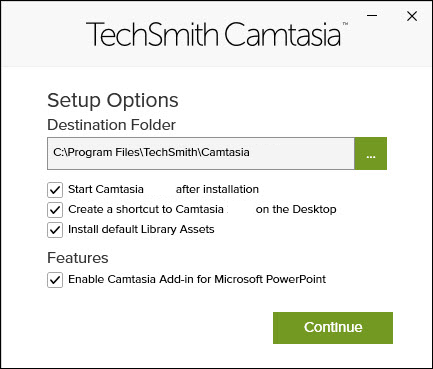Click the Destination Folder label
433x369 pixels.
111,125
